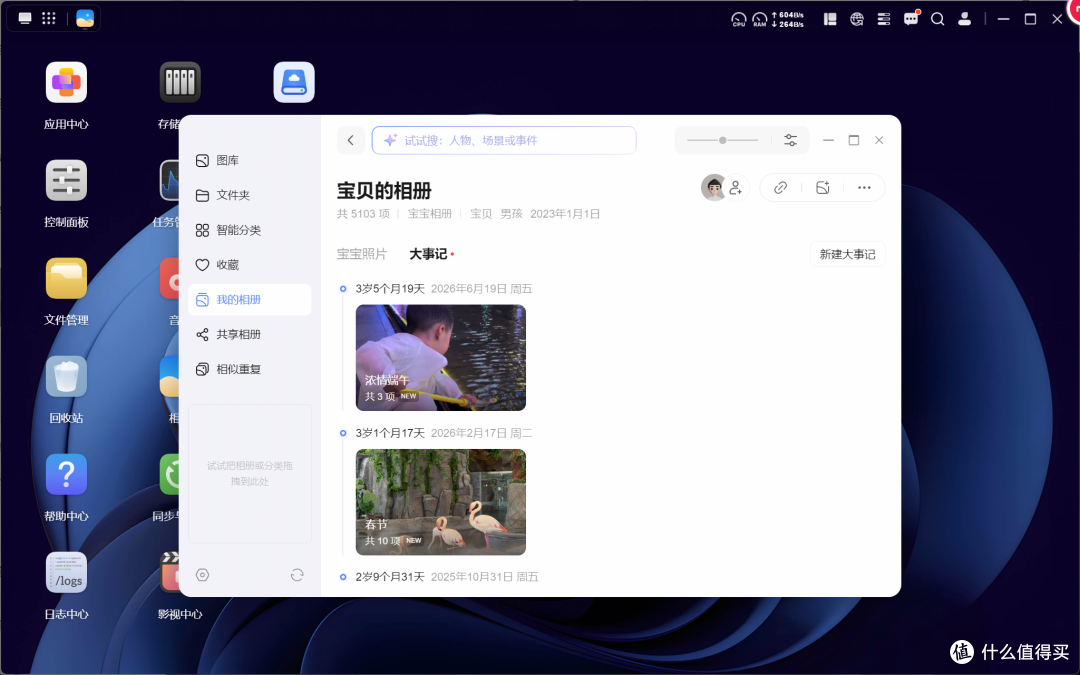Open photo app settings gear in sidebar
Viewport: 1080px width, 675px height.
point(202,575)
